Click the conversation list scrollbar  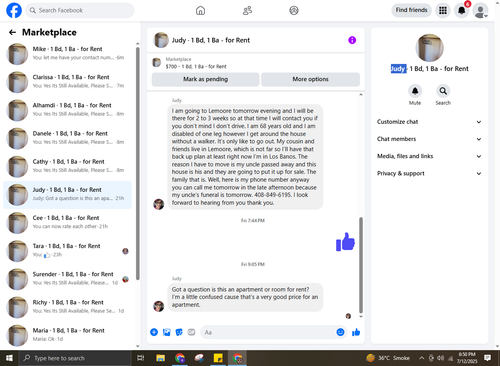(x=138, y=163)
